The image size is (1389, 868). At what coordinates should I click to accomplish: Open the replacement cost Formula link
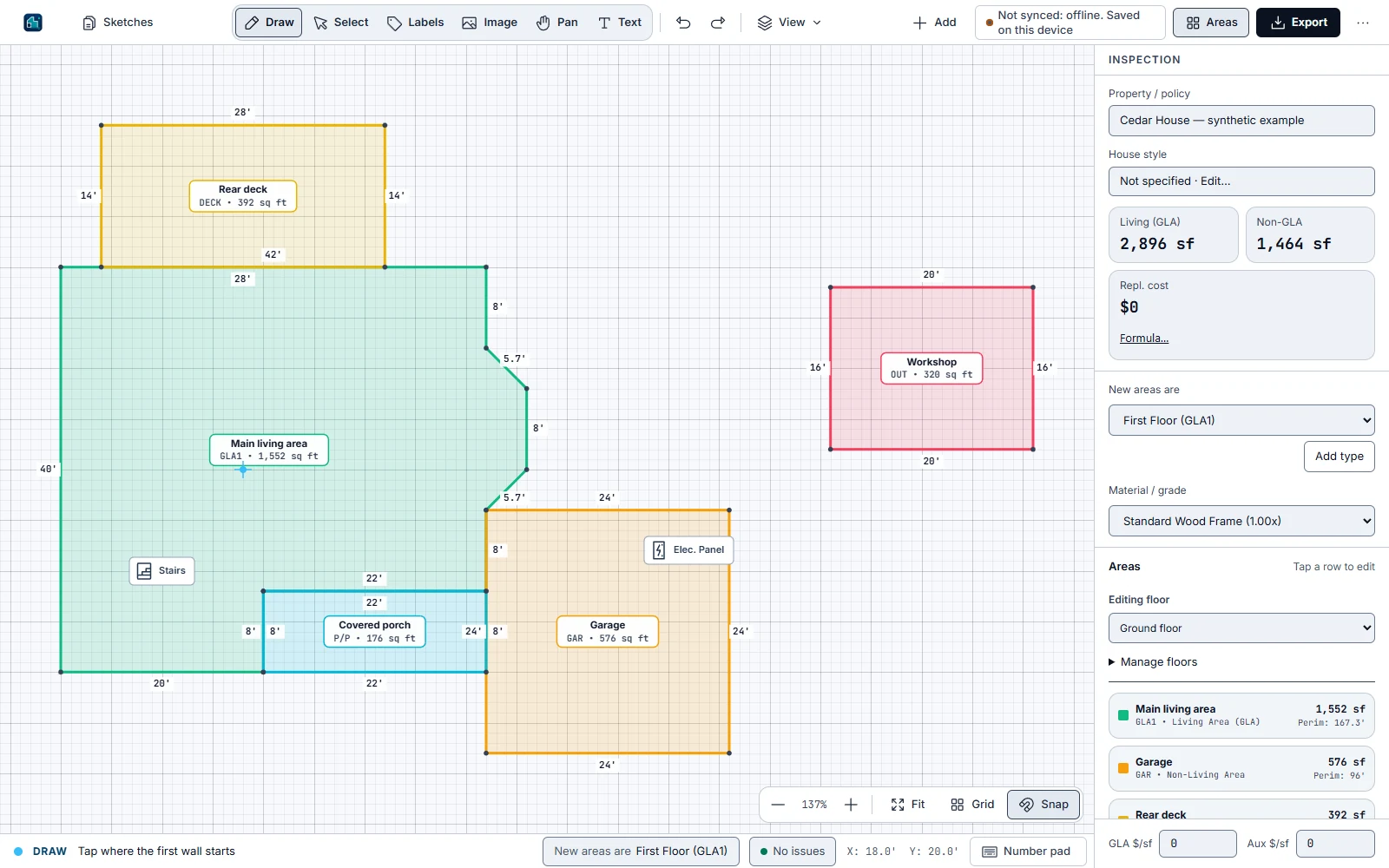tap(1144, 339)
